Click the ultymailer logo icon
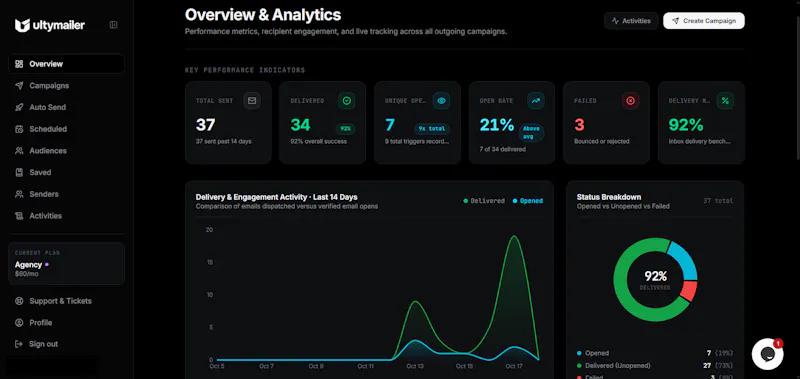Viewport: 800px width, 379px height. tap(21, 26)
